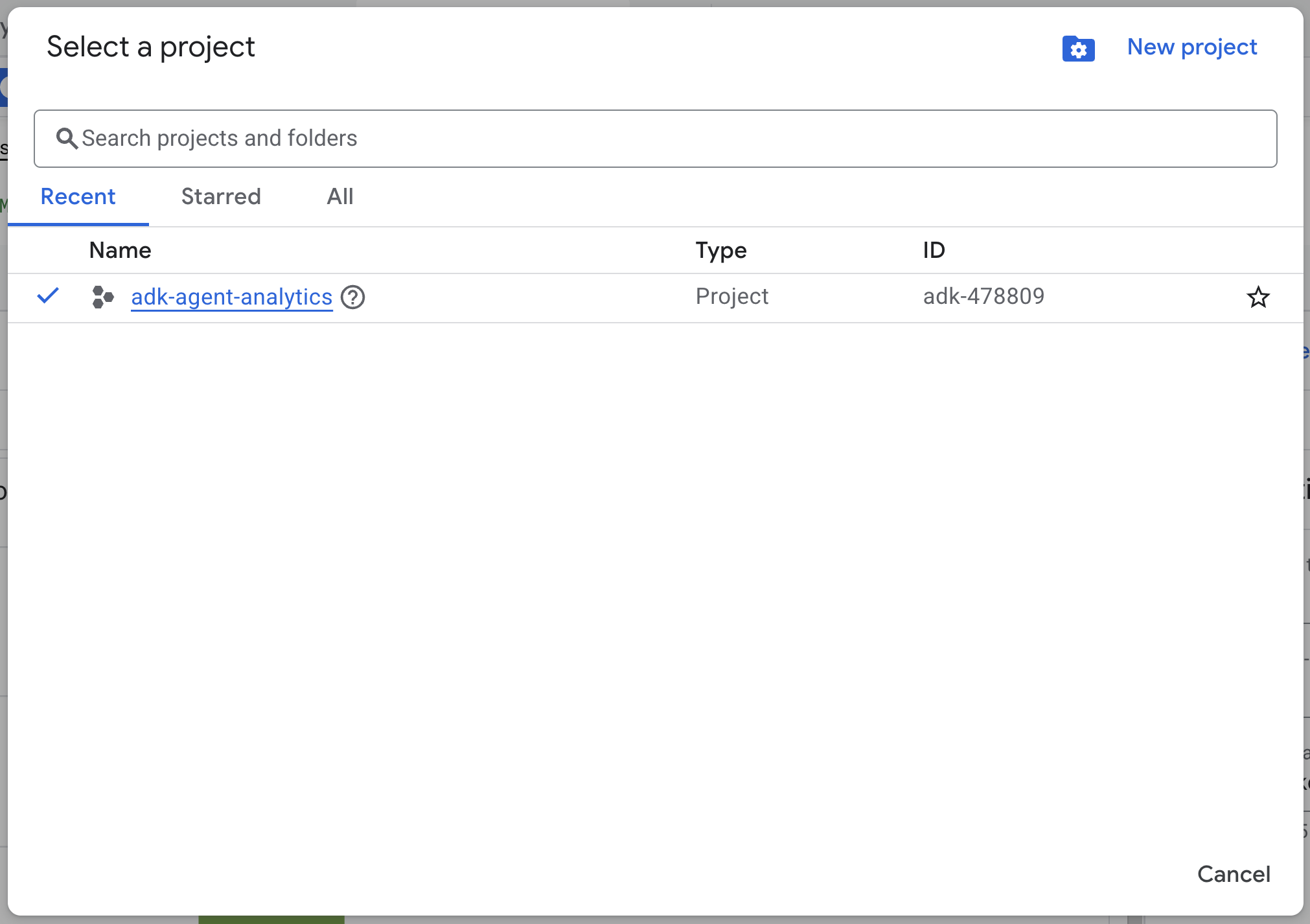The height and width of the screenshot is (924, 1310).
Task: Open the adk-agent-analytics project link
Action: pyautogui.click(x=231, y=297)
